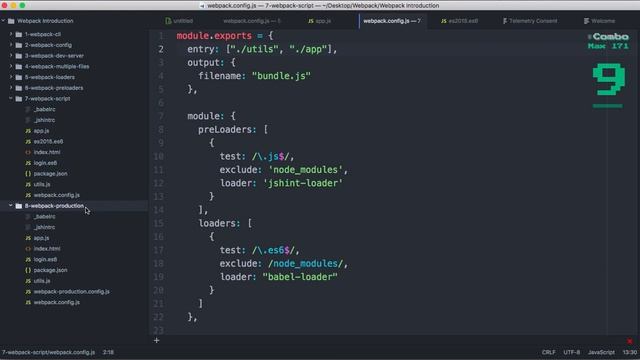
Task: Expand the 2-webpack-config folder chevron
Action: pyautogui.click(x=11, y=45)
